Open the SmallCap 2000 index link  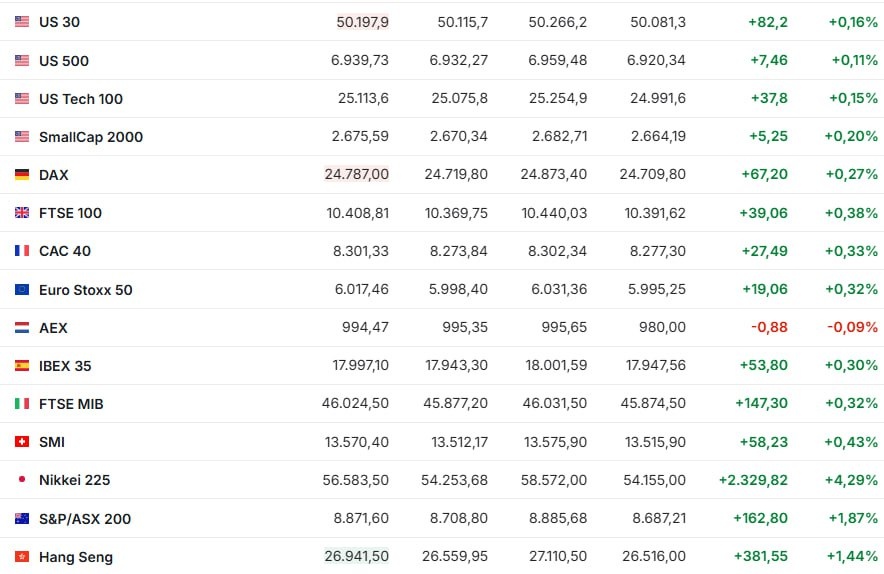click(91, 136)
